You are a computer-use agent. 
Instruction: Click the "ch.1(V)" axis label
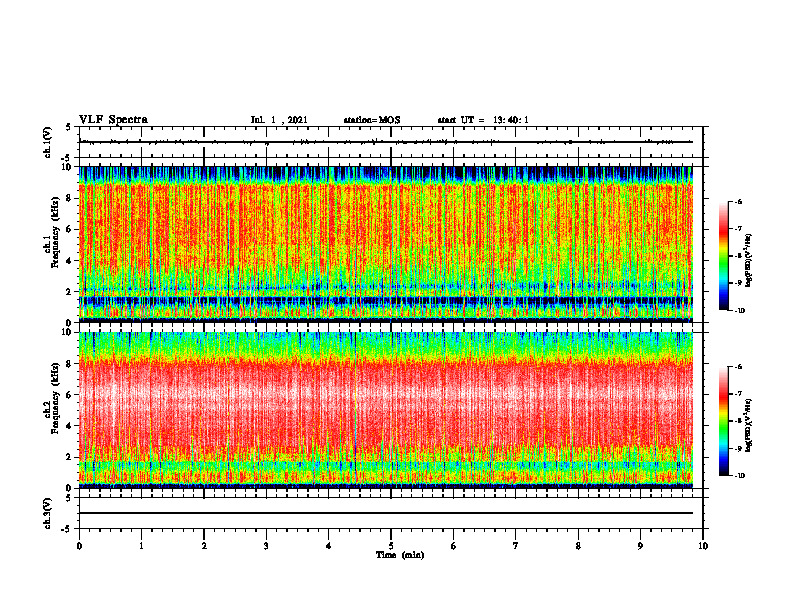(48, 142)
